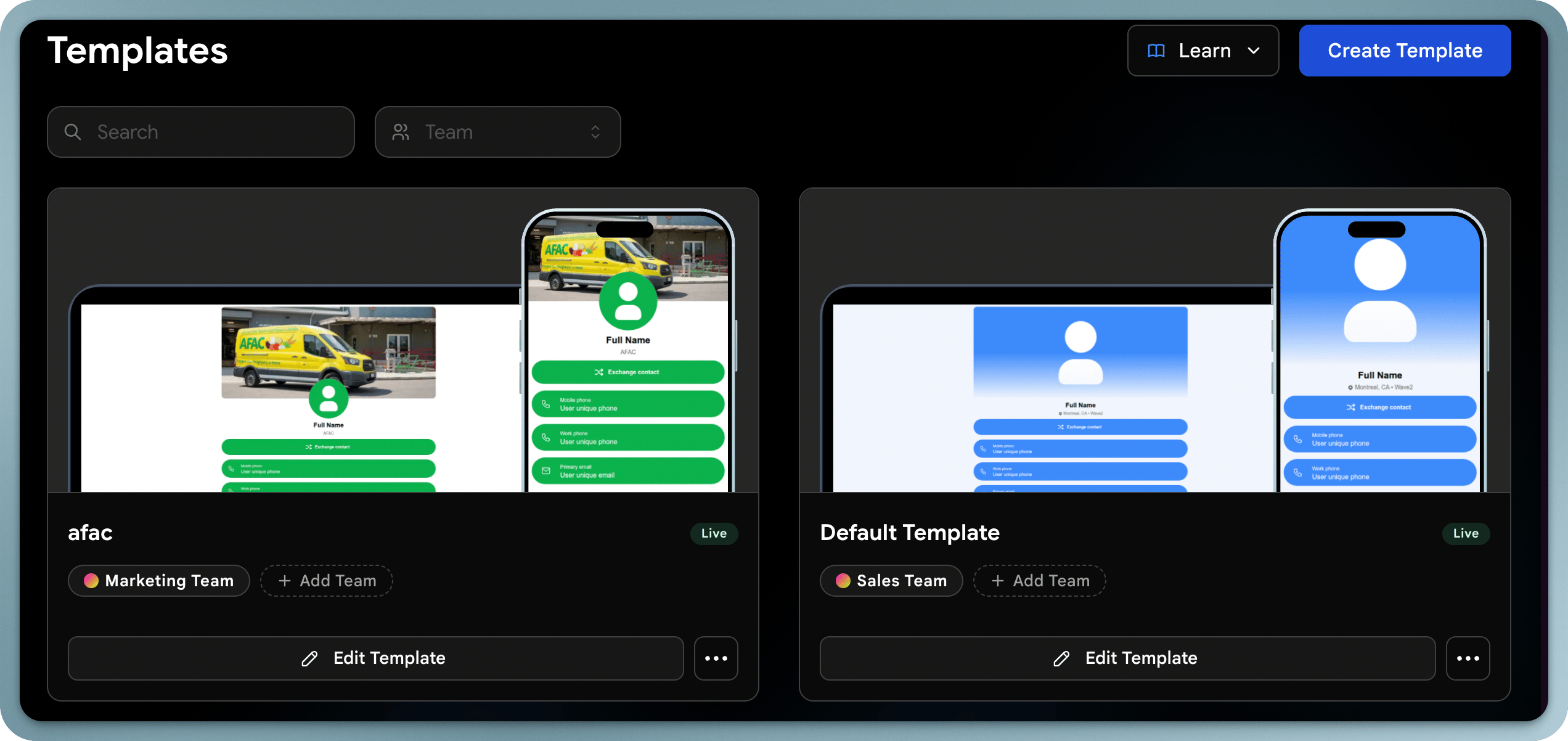
Task: Click pencil icon on afac Edit Template
Action: 309,658
